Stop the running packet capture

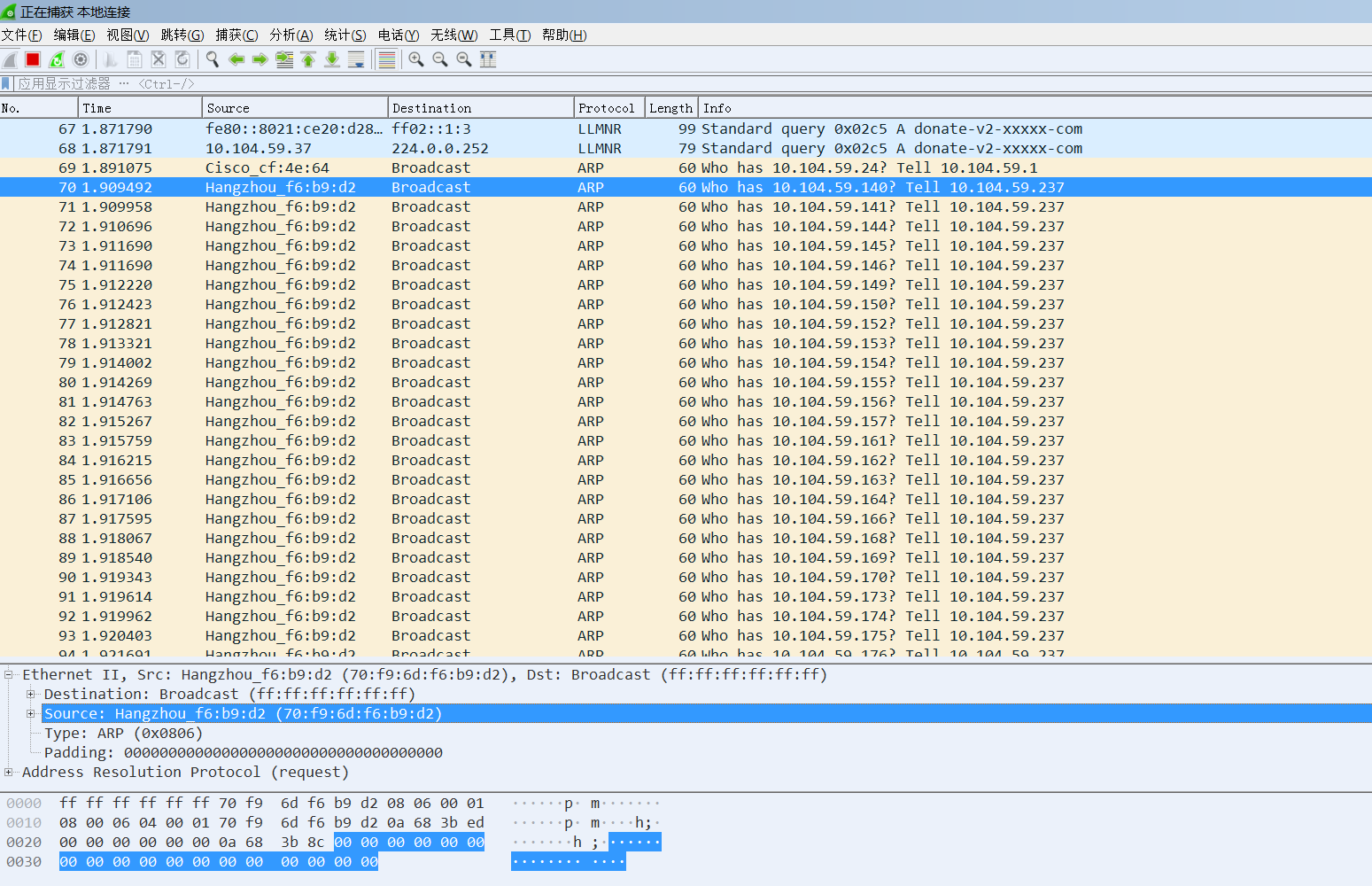click(x=33, y=59)
